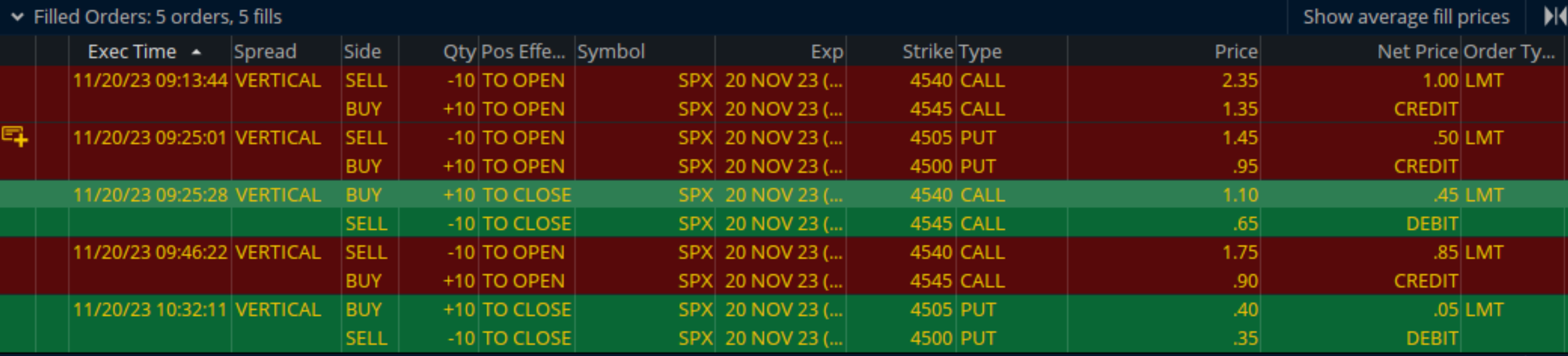Toggle Show average fill prices
This screenshot has width=1568, height=356.
point(1405,17)
